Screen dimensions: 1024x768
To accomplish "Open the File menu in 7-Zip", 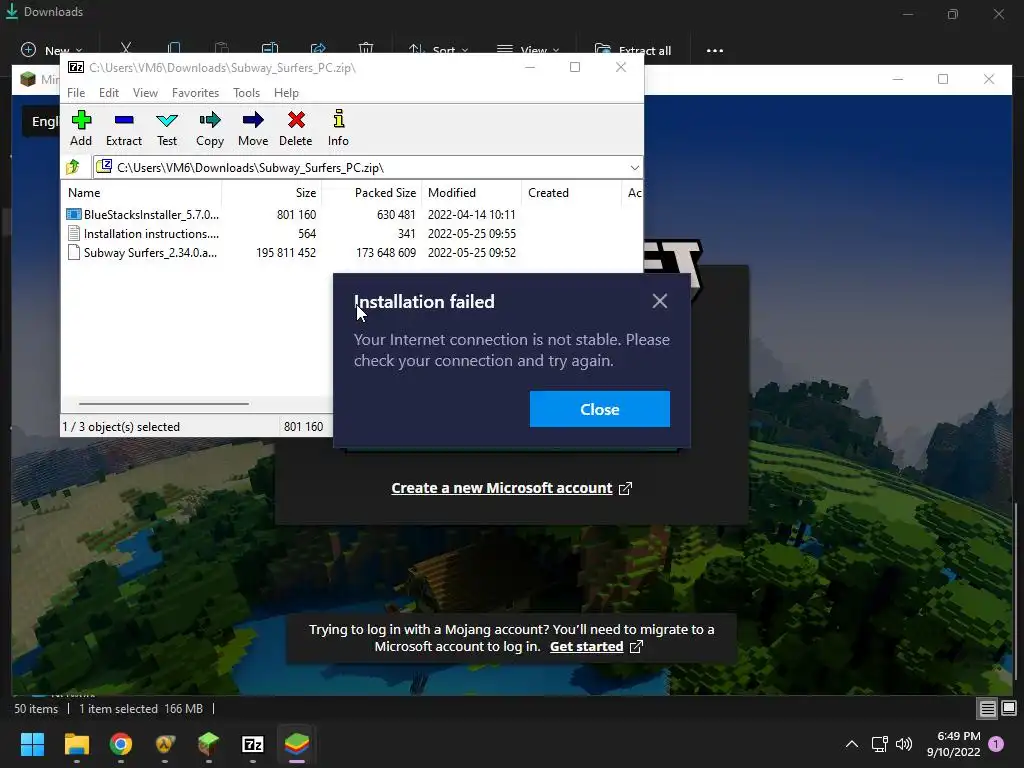I will point(76,93).
